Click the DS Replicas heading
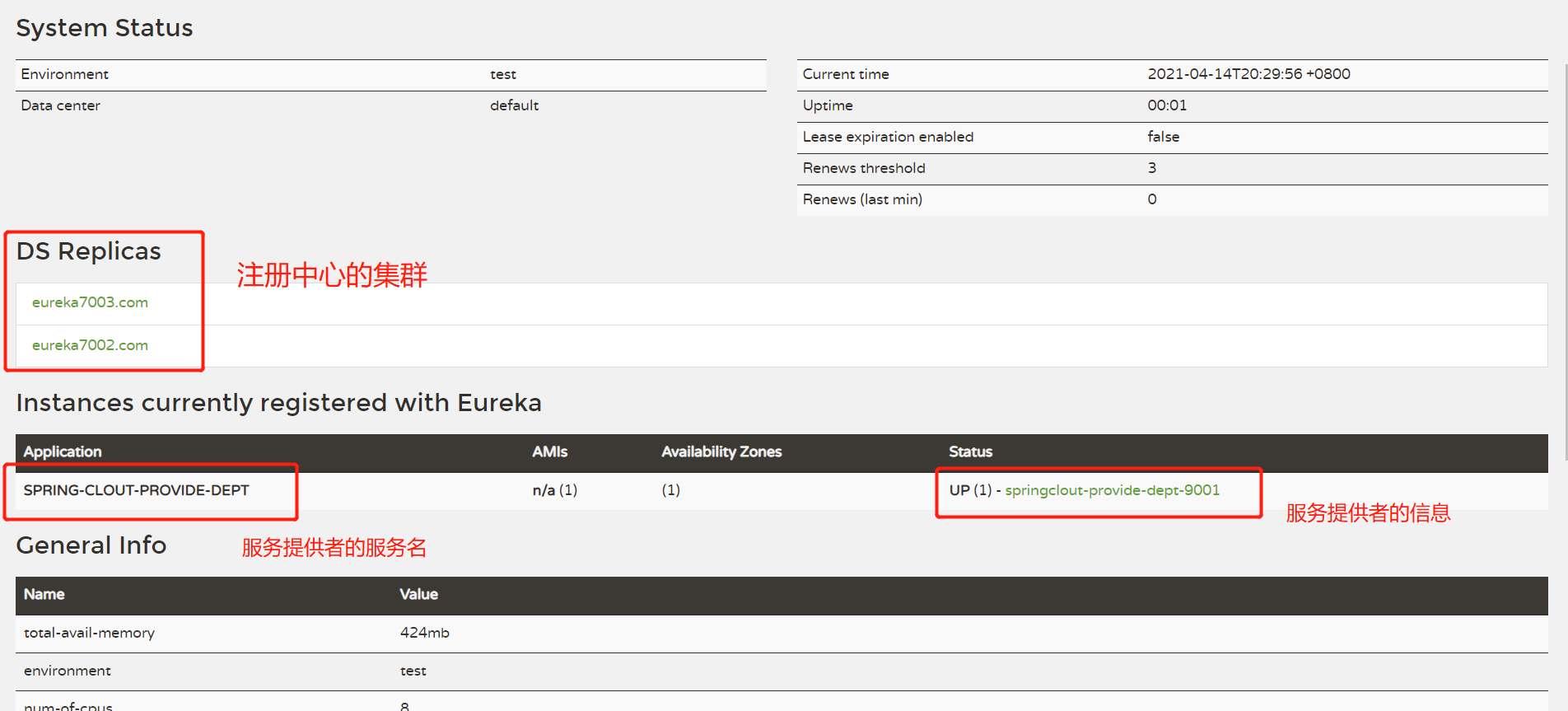Screen dimensions: 1568x711 pyautogui.click(x=89, y=251)
